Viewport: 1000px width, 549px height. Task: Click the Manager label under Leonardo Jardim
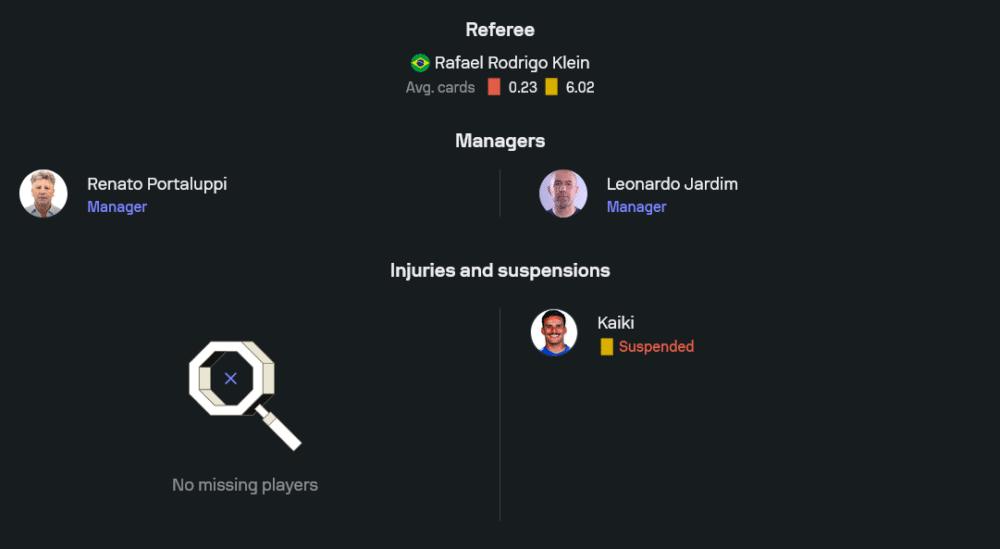coord(636,207)
